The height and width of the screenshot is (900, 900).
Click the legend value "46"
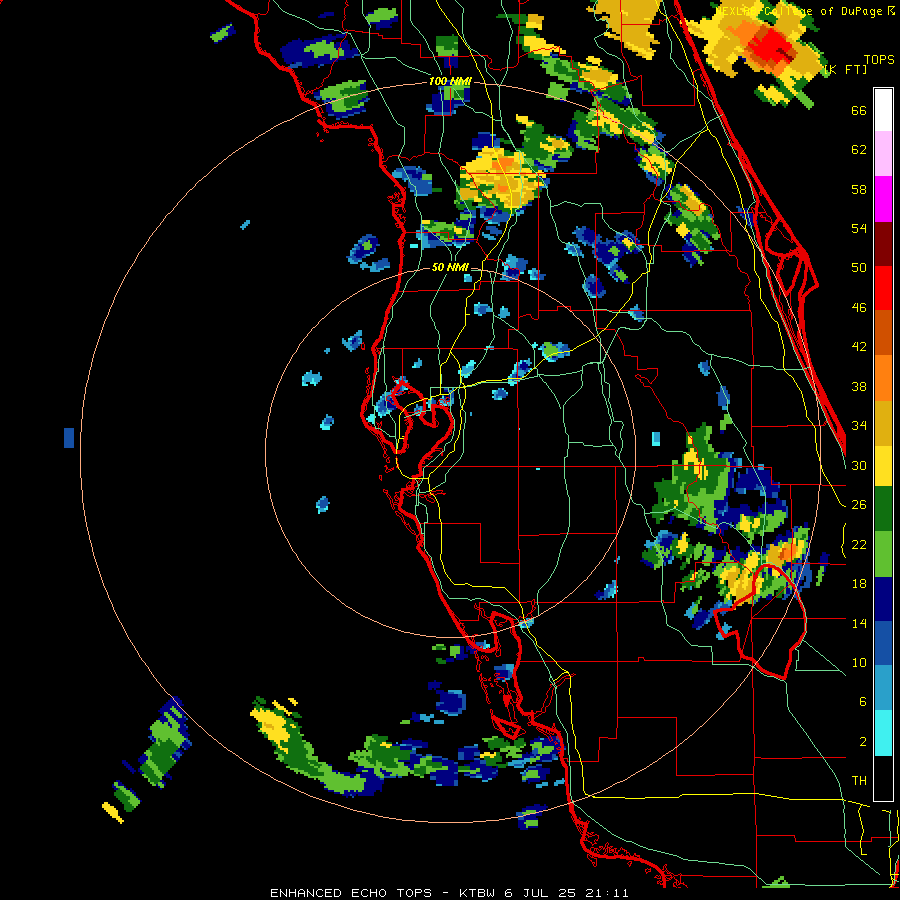coord(859,308)
